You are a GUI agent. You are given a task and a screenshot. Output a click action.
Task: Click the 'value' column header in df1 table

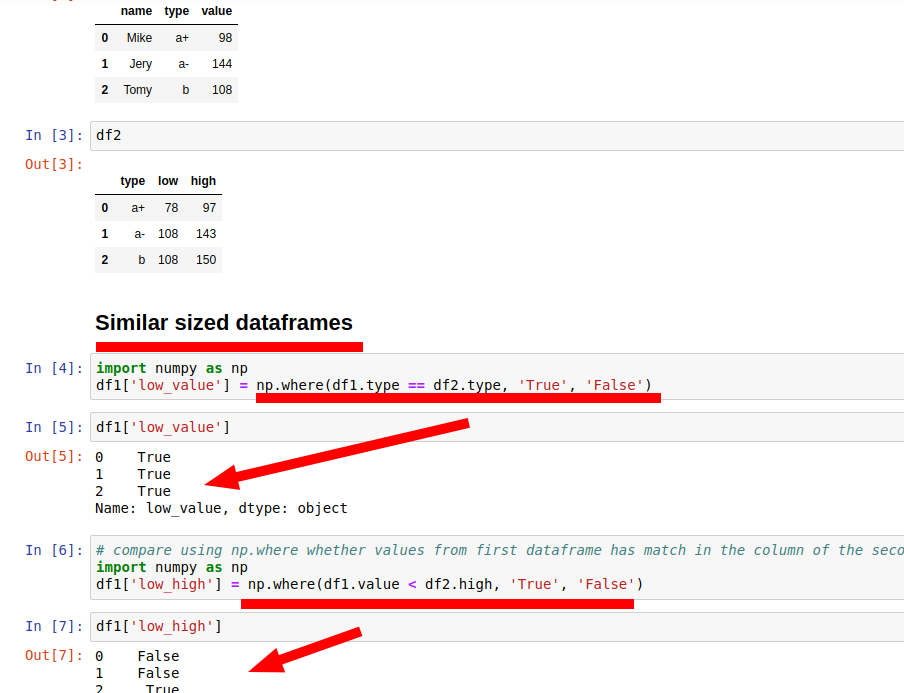pyautogui.click(x=216, y=11)
